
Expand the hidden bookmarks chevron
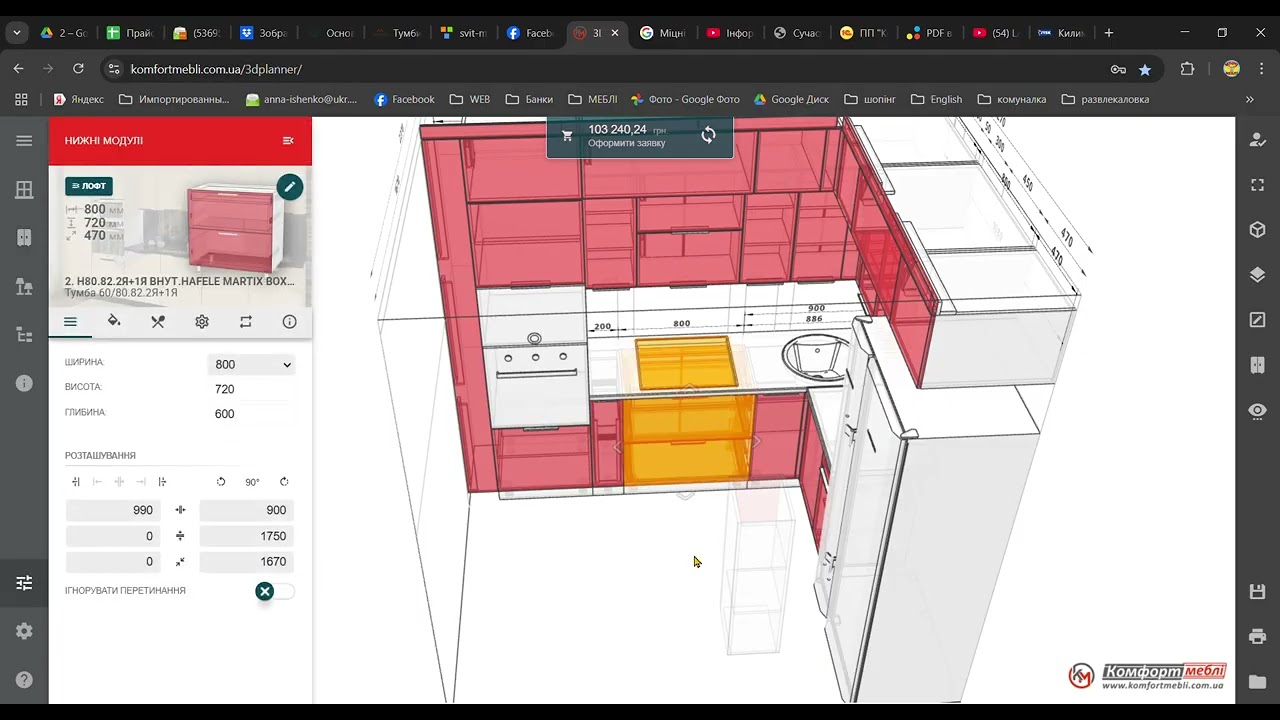pos(1249,100)
